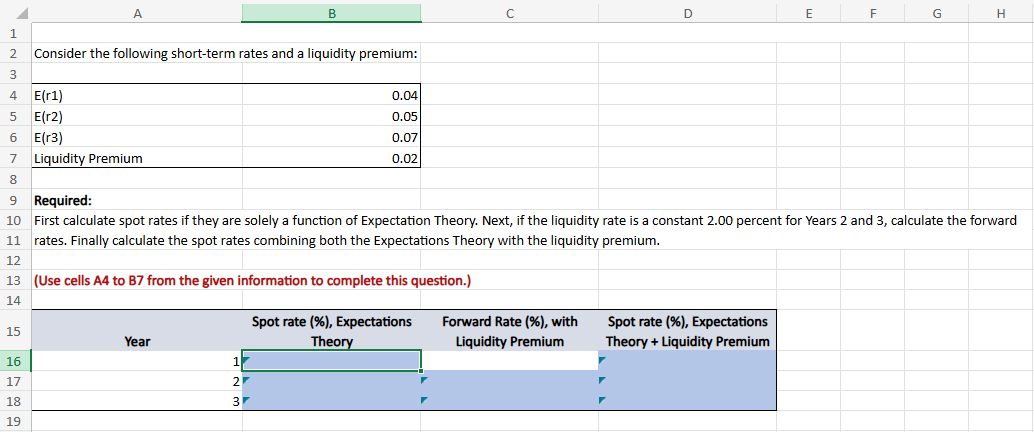Viewport: 1034px width, 432px height.
Task: Click the text starting 'First calculate spot rates'
Action: point(525,220)
